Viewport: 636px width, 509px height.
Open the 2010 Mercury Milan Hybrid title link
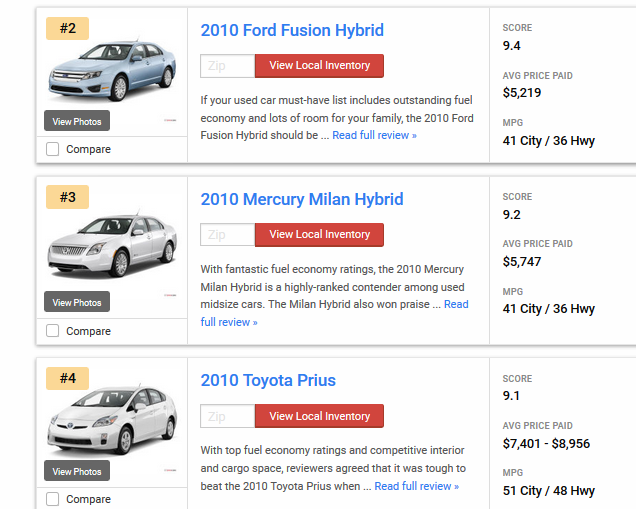302,199
